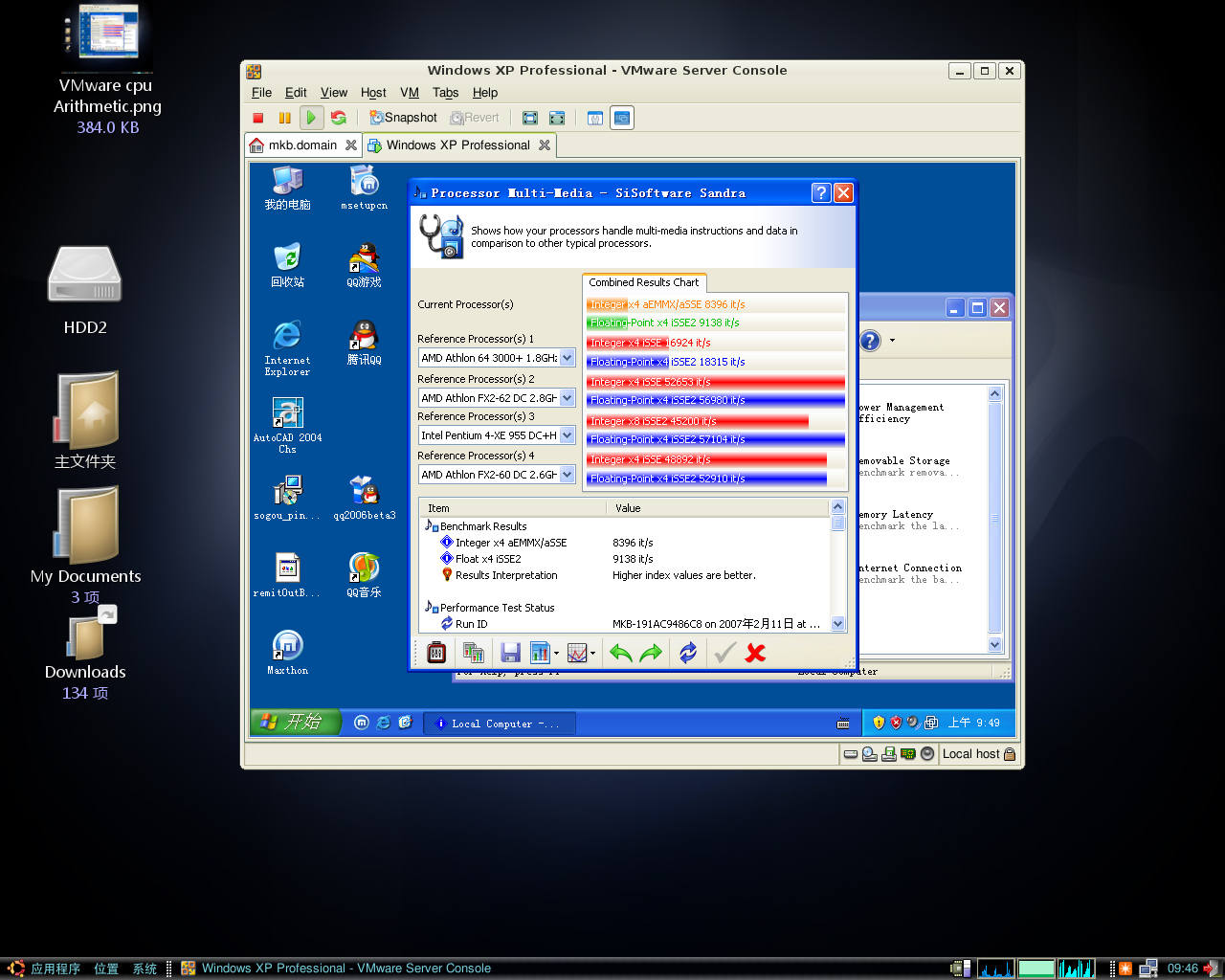Open the Host menu
The height and width of the screenshot is (980, 1225).
coord(373,93)
